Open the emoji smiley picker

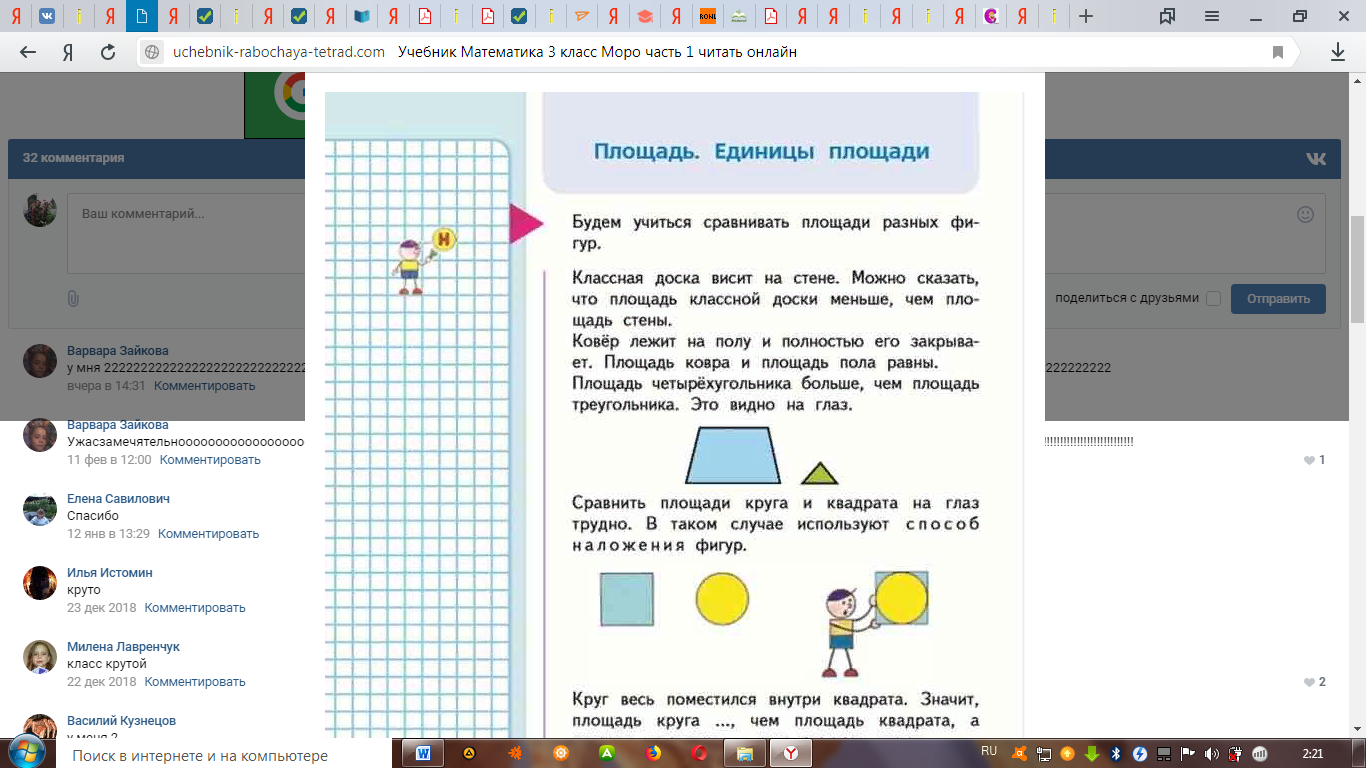(1305, 214)
